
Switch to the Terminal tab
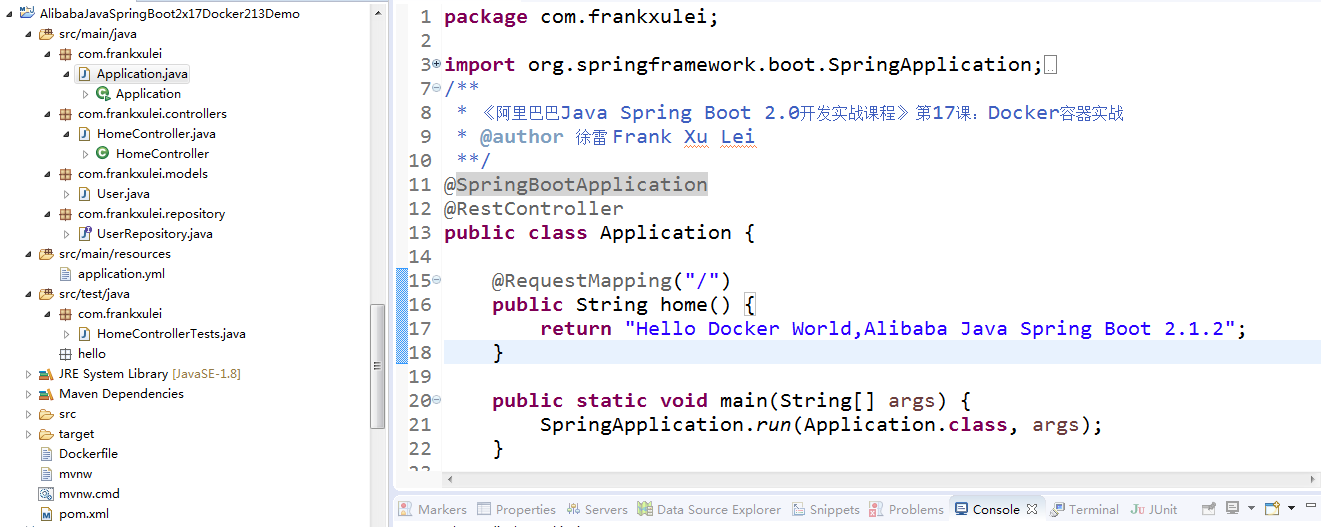[x=1084, y=509]
